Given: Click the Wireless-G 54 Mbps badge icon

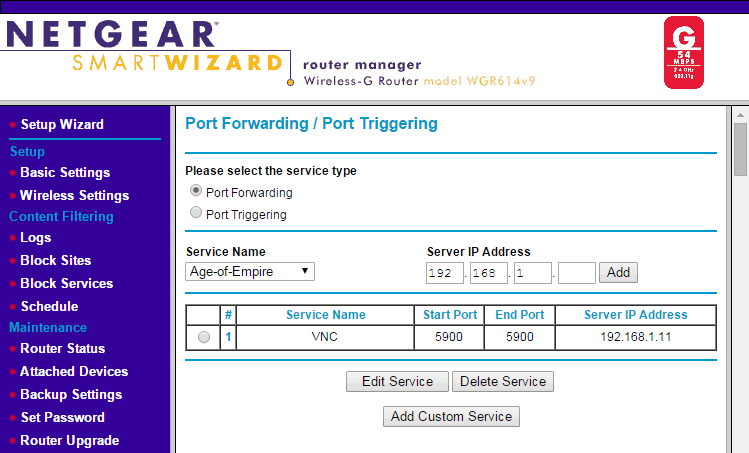Looking at the screenshot, I should click(x=684, y=52).
